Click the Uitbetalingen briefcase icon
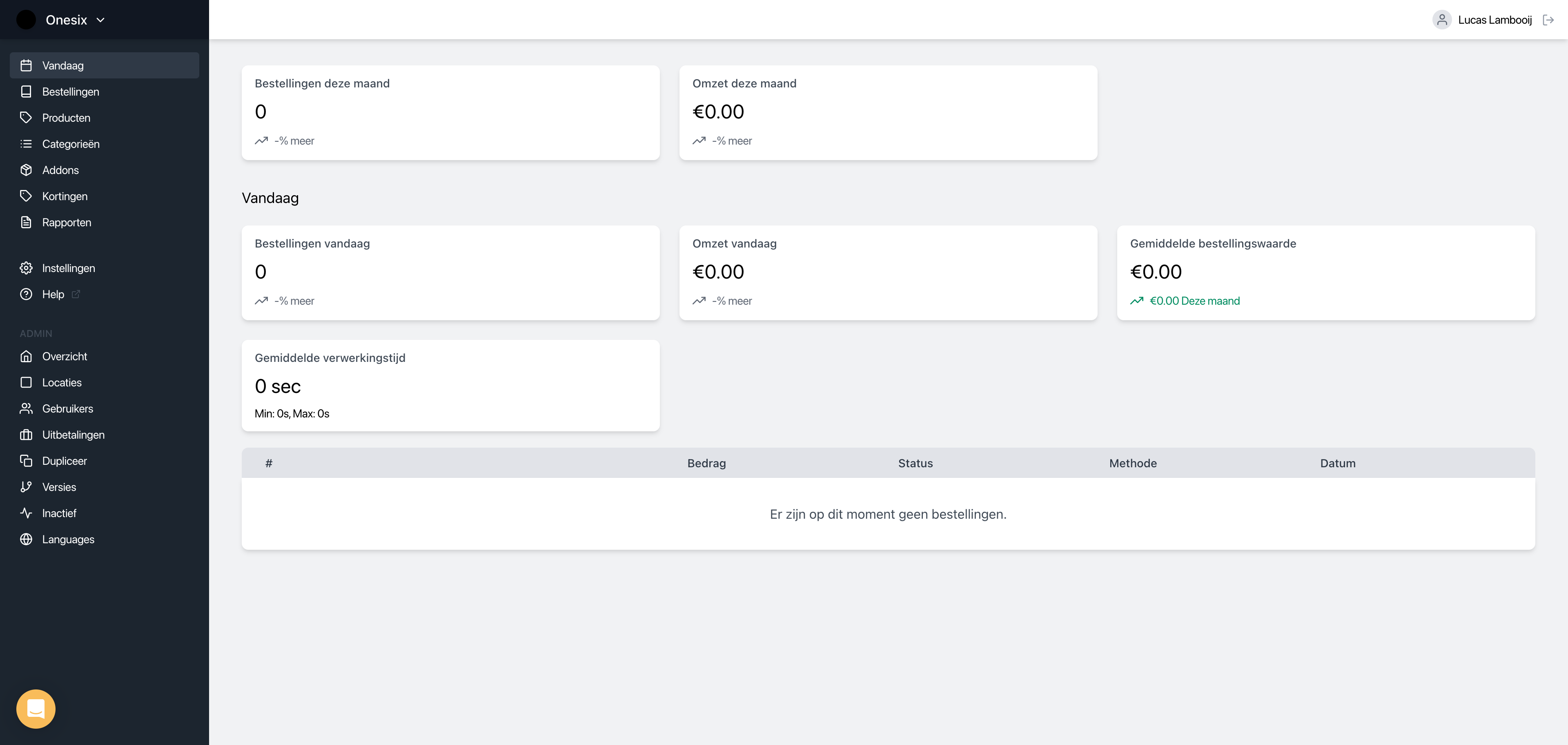The width and height of the screenshot is (1568, 745). click(x=26, y=435)
